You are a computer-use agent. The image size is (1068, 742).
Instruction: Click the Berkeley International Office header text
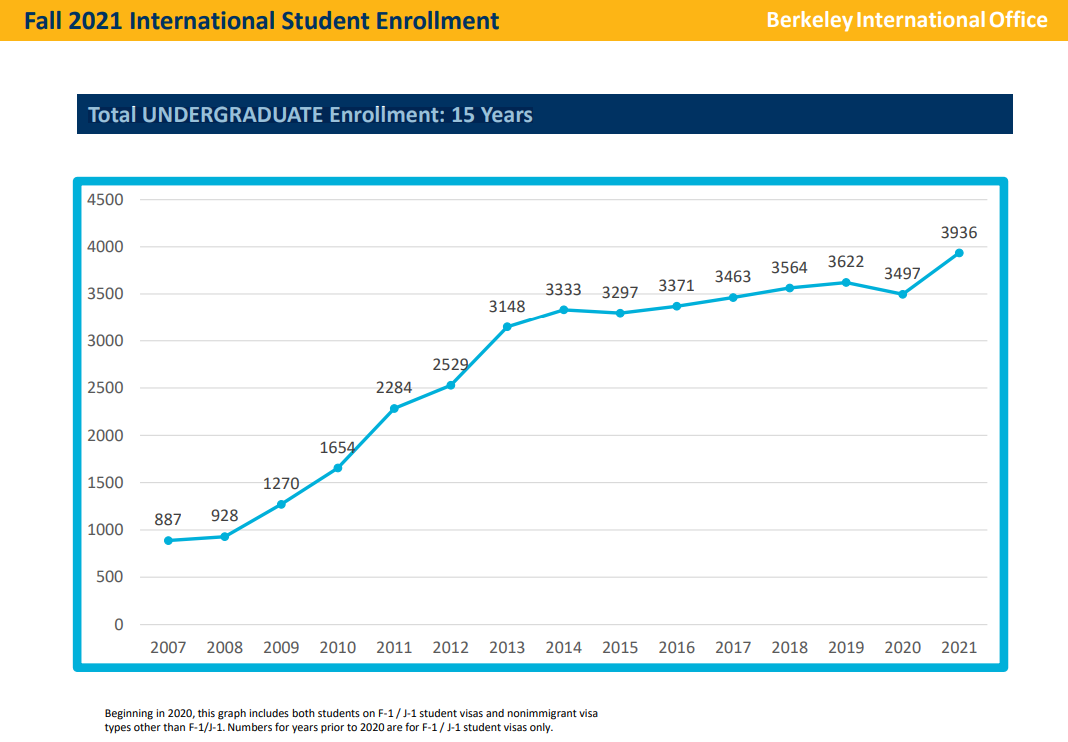[x=907, y=20]
